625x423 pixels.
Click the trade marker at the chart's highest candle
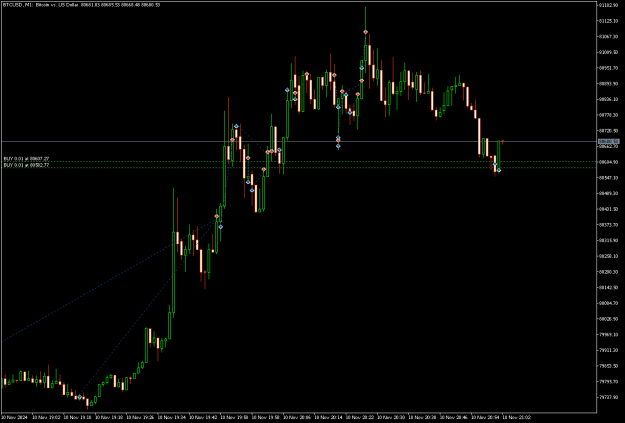[366, 32]
